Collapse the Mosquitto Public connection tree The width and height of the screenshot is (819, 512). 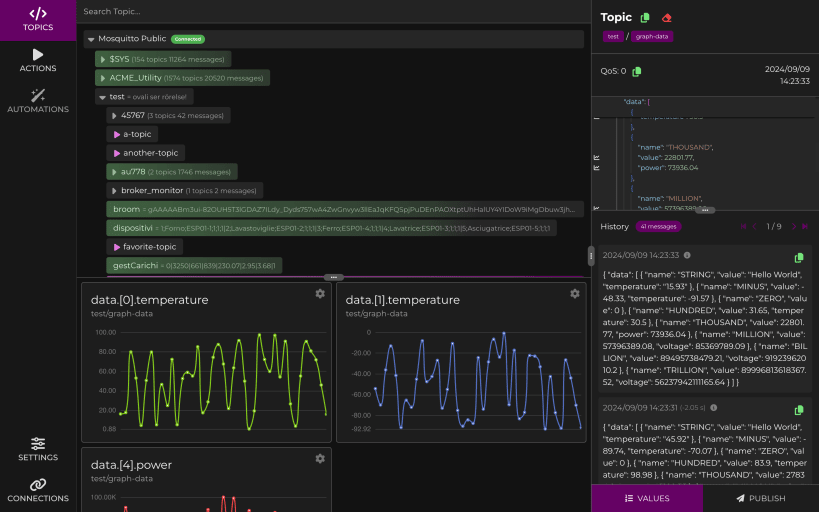pos(91,39)
